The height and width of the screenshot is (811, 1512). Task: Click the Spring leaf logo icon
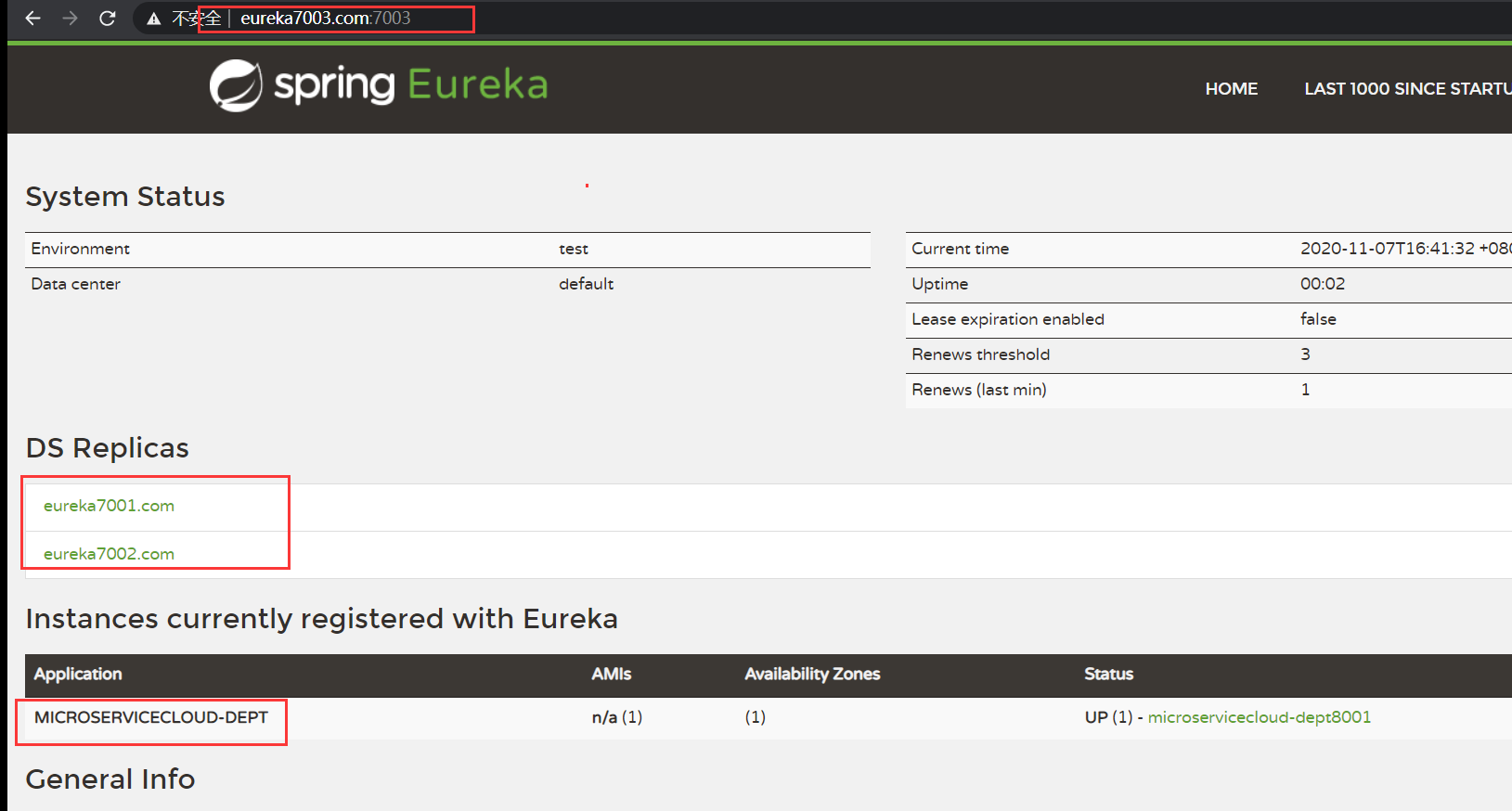pyautogui.click(x=236, y=85)
